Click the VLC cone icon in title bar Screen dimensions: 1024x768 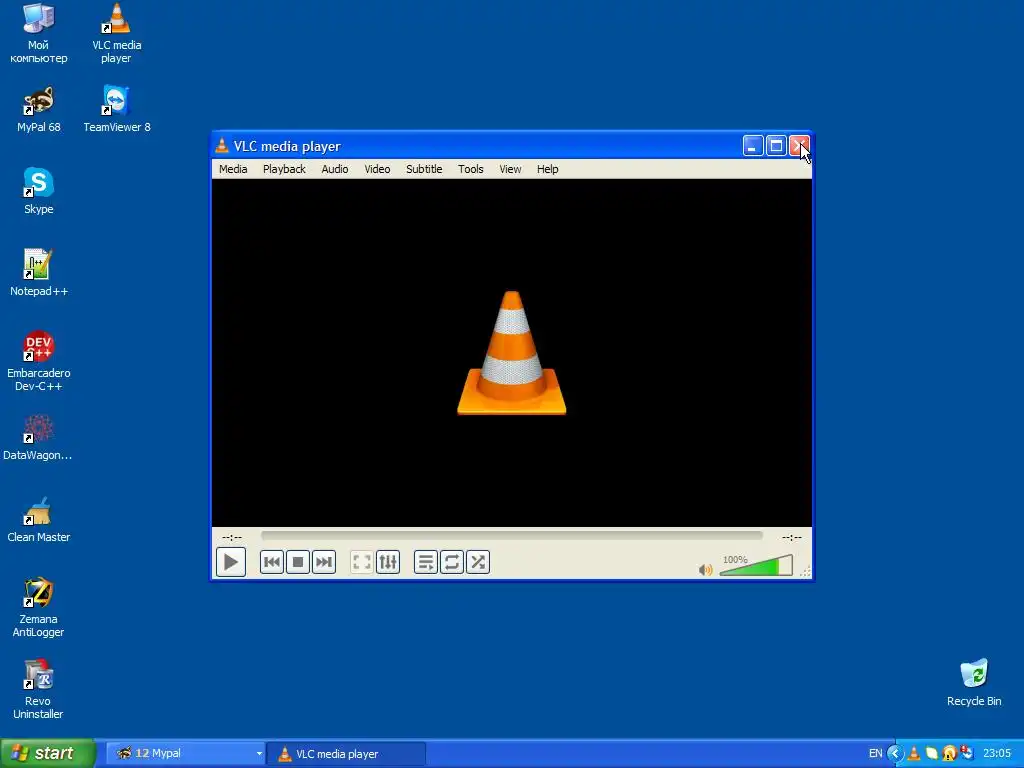click(222, 146)
